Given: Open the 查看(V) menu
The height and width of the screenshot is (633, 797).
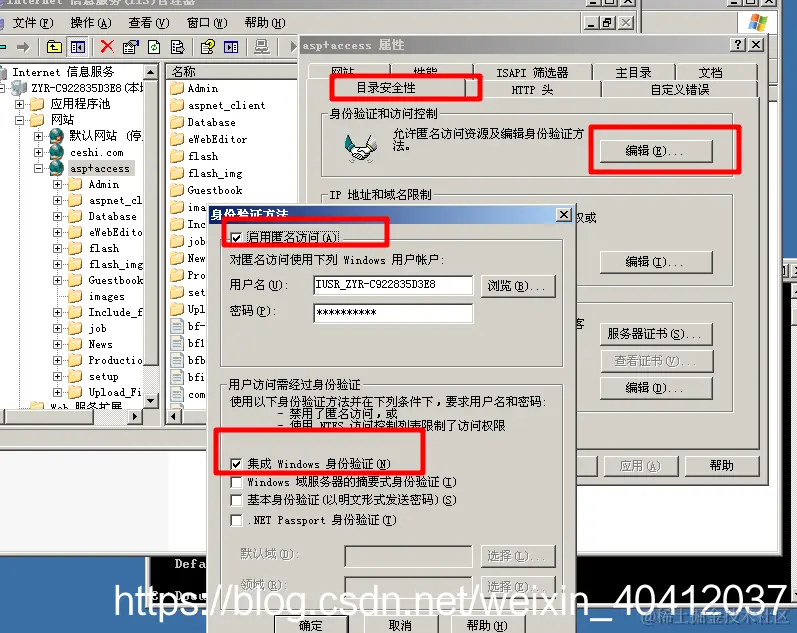Looking at the screenshot, I should 148,23.
